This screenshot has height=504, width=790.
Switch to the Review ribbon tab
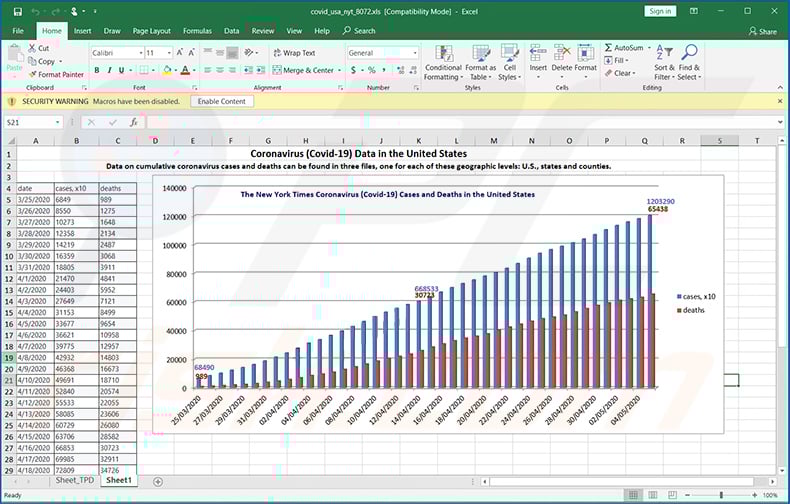pyautogui.click(x=263, y=31)
